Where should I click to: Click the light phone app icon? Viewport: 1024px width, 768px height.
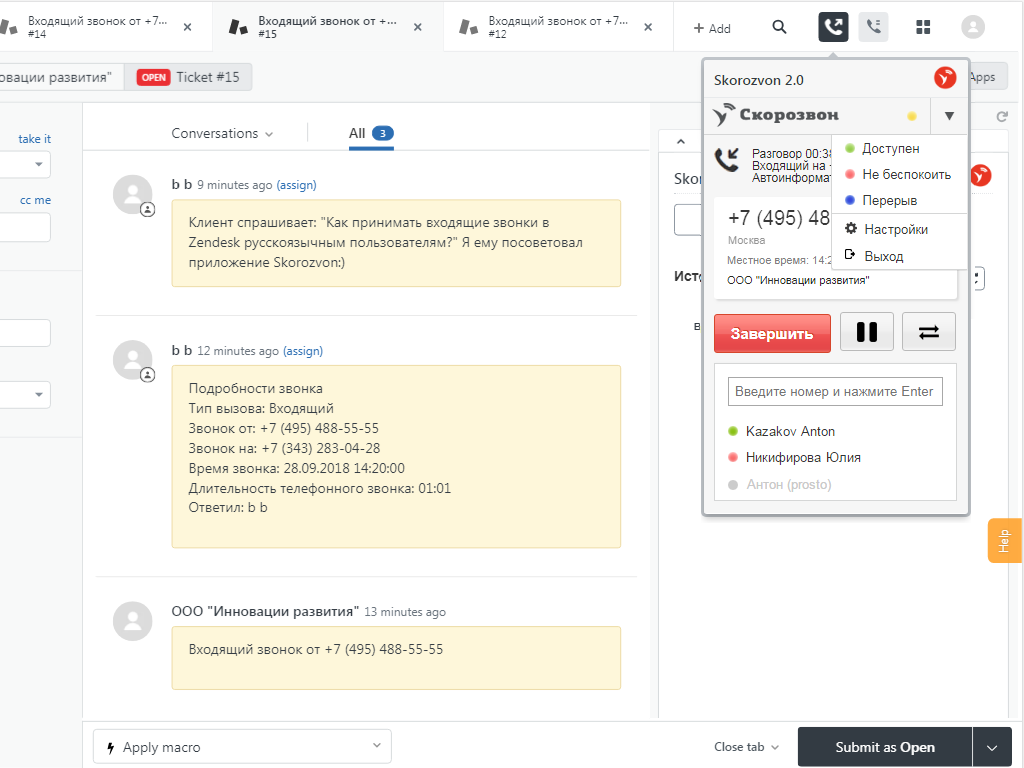[x=873, y=27]
